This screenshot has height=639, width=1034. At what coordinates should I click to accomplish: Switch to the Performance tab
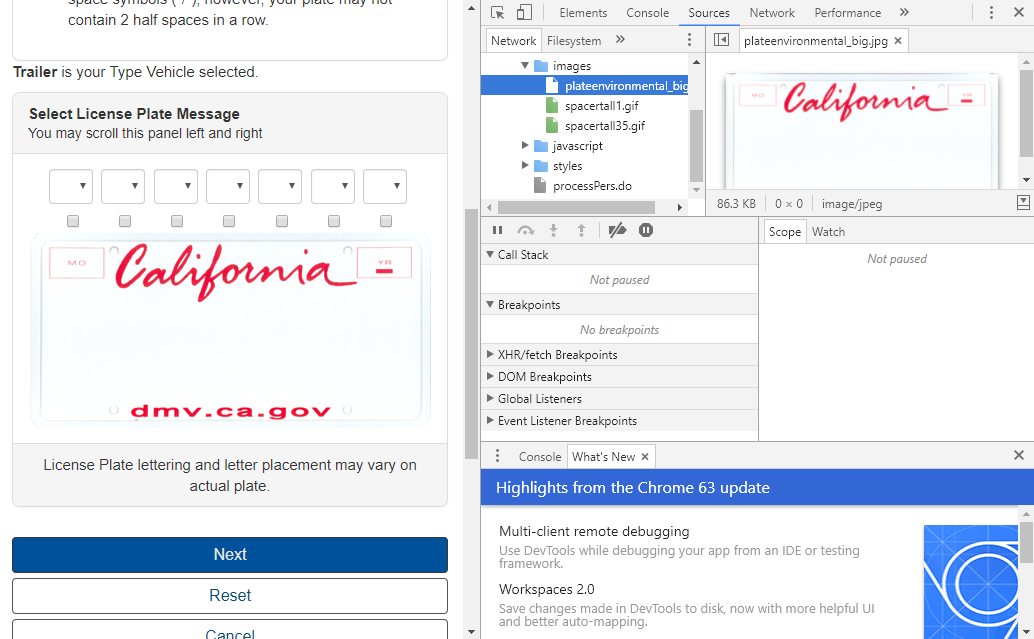[847, 13]
